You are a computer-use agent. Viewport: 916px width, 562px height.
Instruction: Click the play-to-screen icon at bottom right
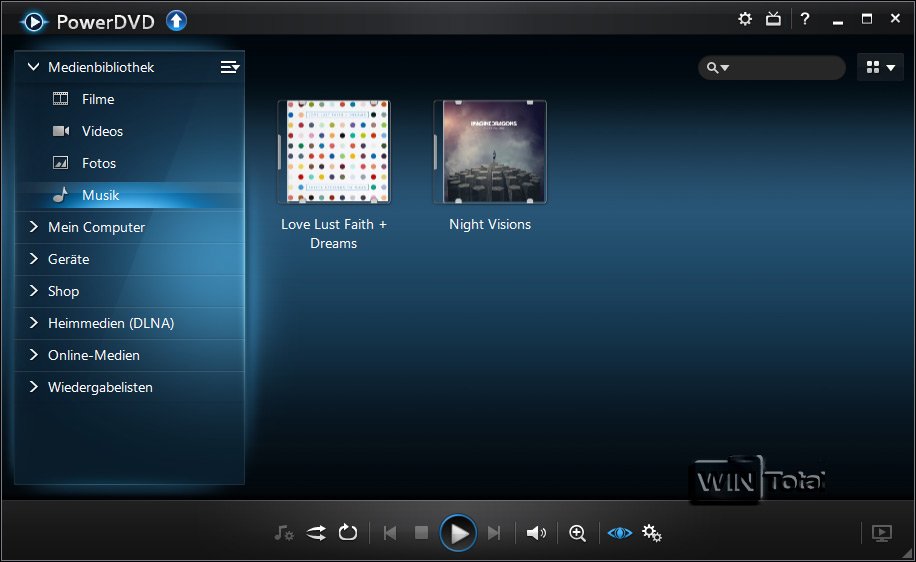(x=882, y=533)
